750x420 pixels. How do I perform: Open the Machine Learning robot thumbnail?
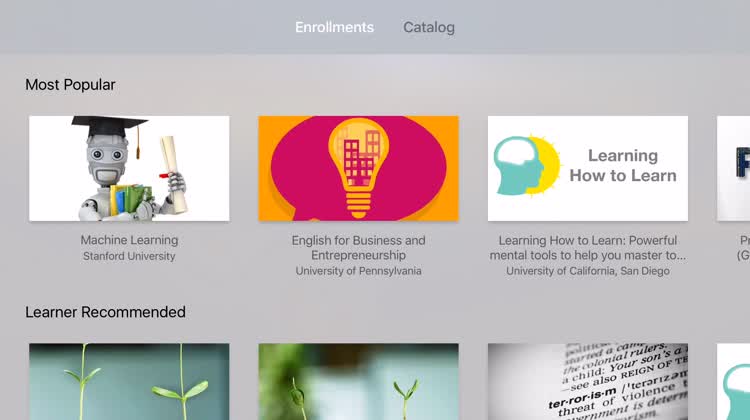129,168
